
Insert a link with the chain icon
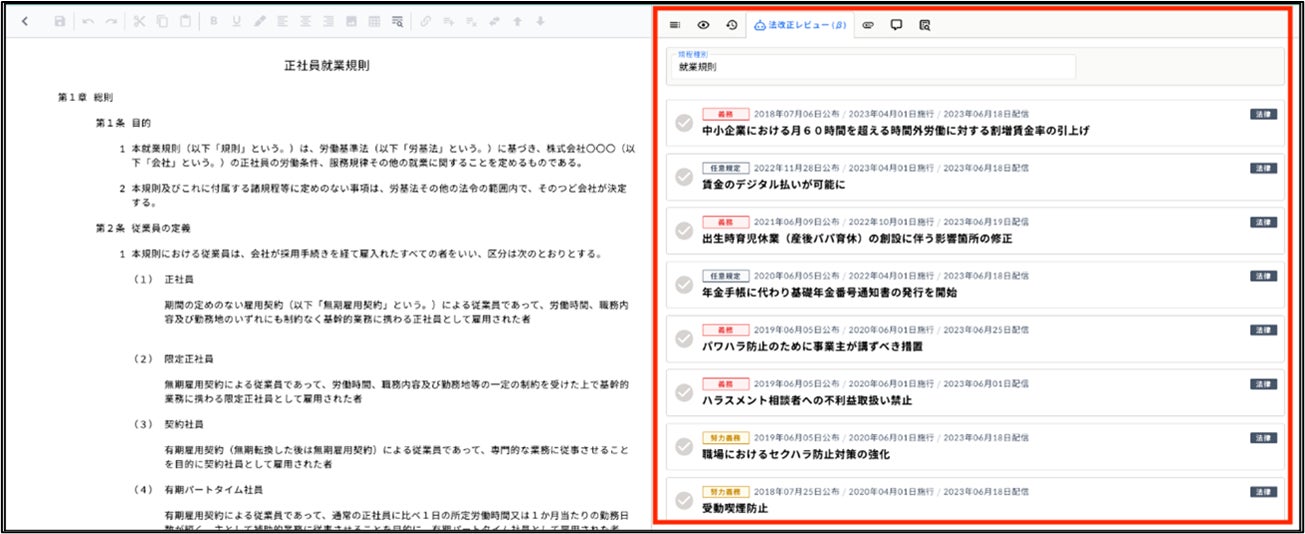pos(425,21)
